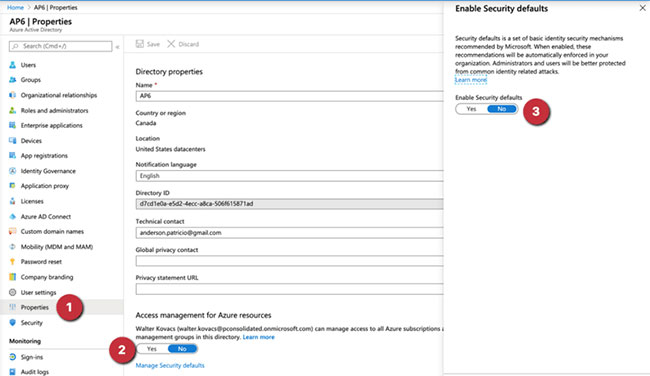Viewport: 650px width, 376px height.
Task: Open Devices in the sidebar
Action: (x=31, y=141)
